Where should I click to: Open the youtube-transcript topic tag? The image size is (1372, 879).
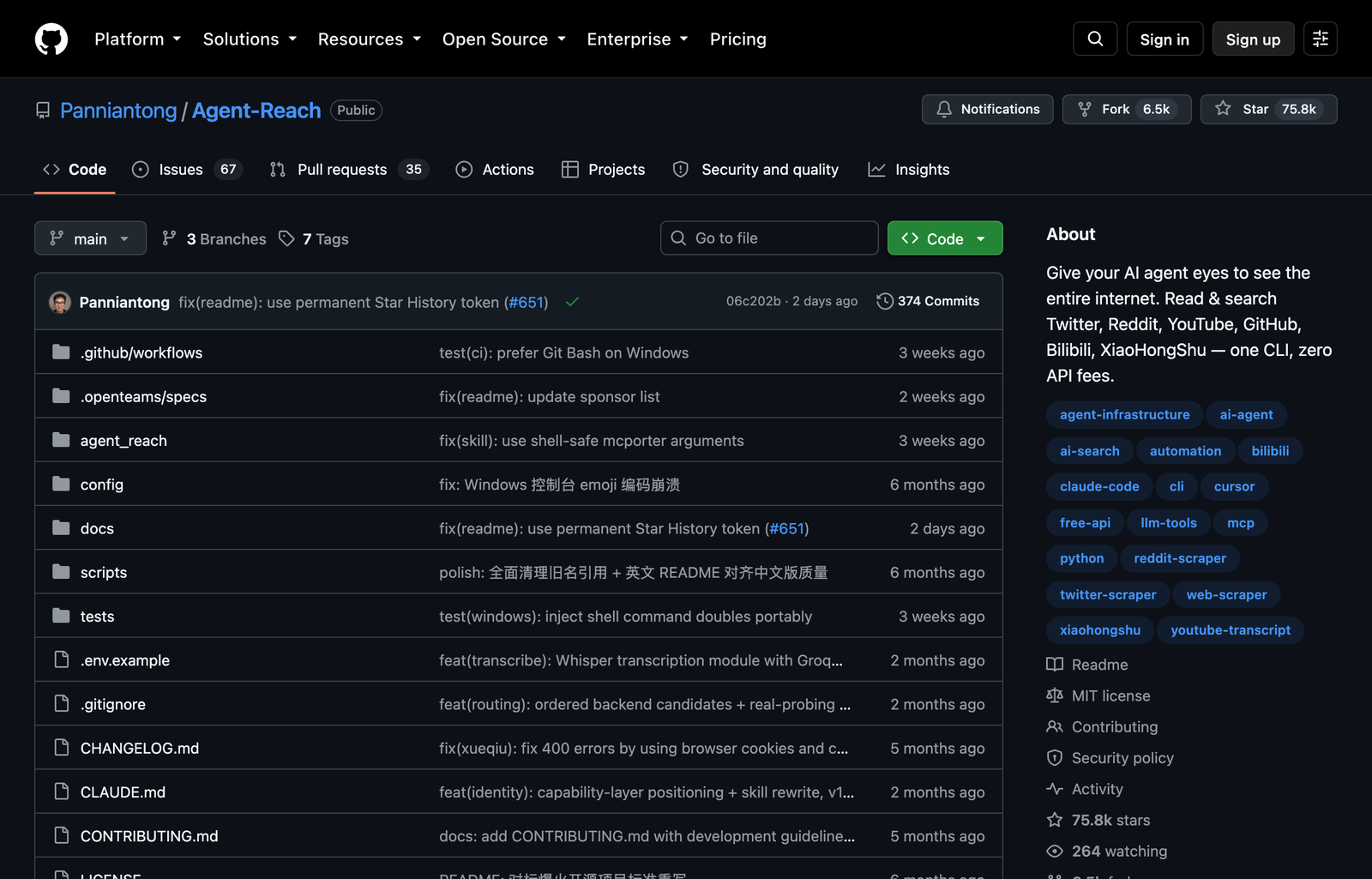[1231, 630]
